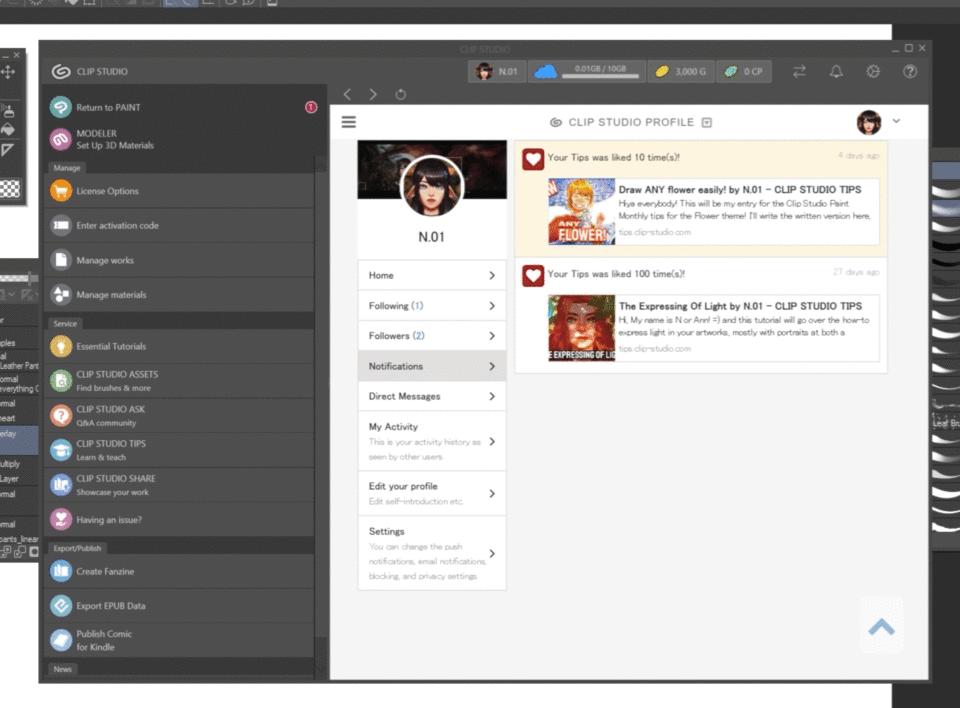Click the 0 CP Clippy points balance
The height and width of the screenshot is (708, 960).
744,72
